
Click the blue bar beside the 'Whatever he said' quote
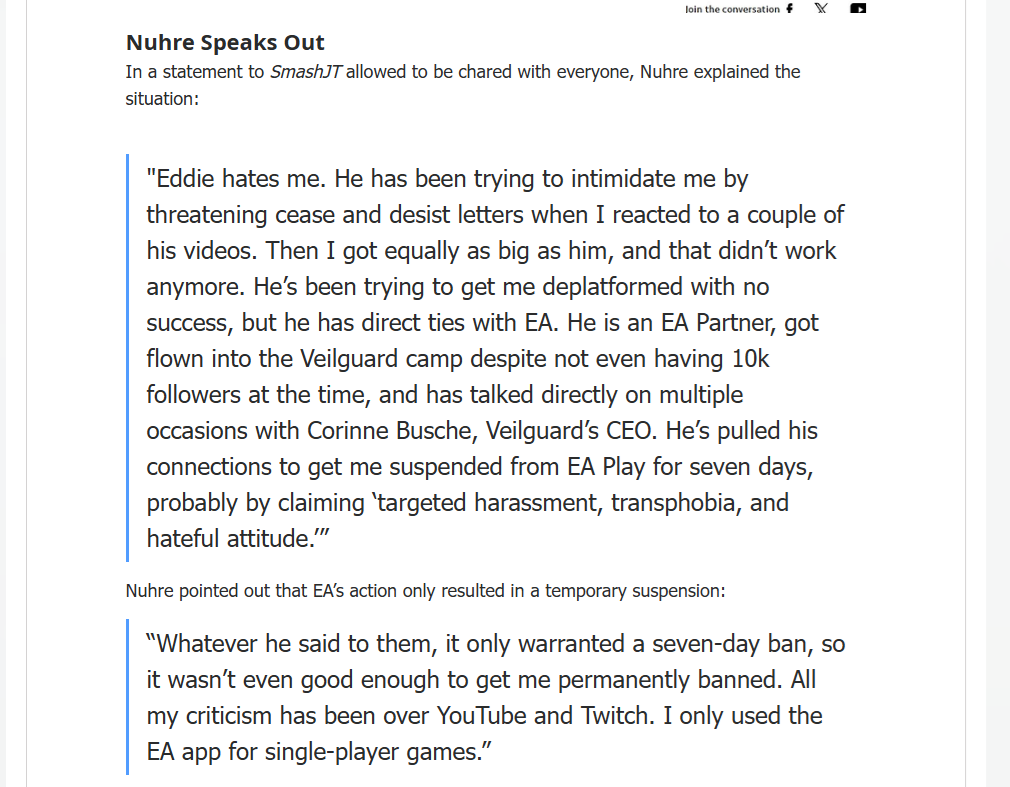[x=128, y=697]
